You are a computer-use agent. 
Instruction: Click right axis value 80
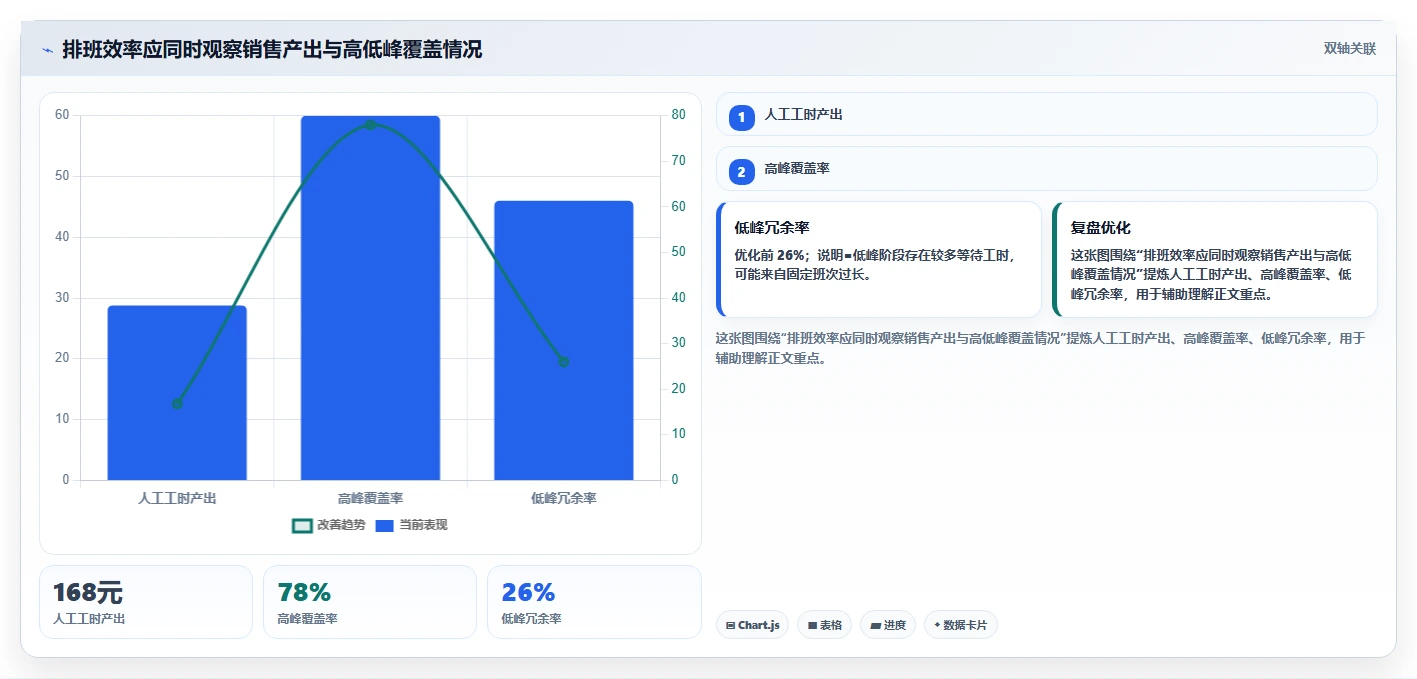pos(678,115)
